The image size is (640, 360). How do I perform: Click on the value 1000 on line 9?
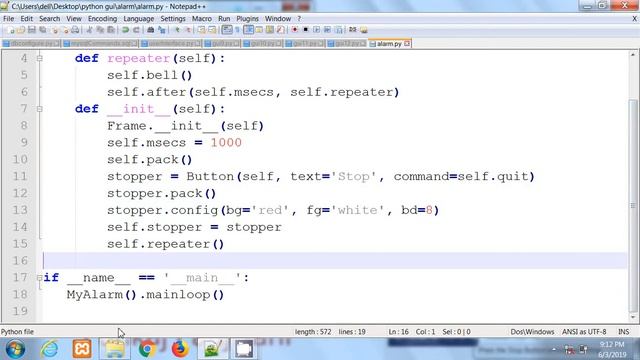coord(226,142)
